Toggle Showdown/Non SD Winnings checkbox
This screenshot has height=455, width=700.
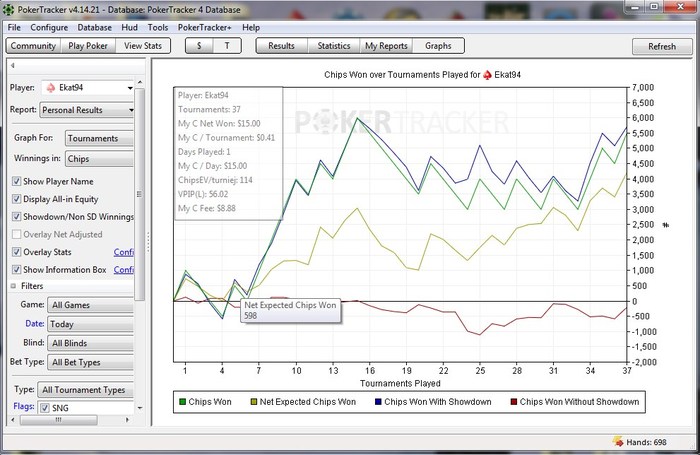[x=17, y=217]
